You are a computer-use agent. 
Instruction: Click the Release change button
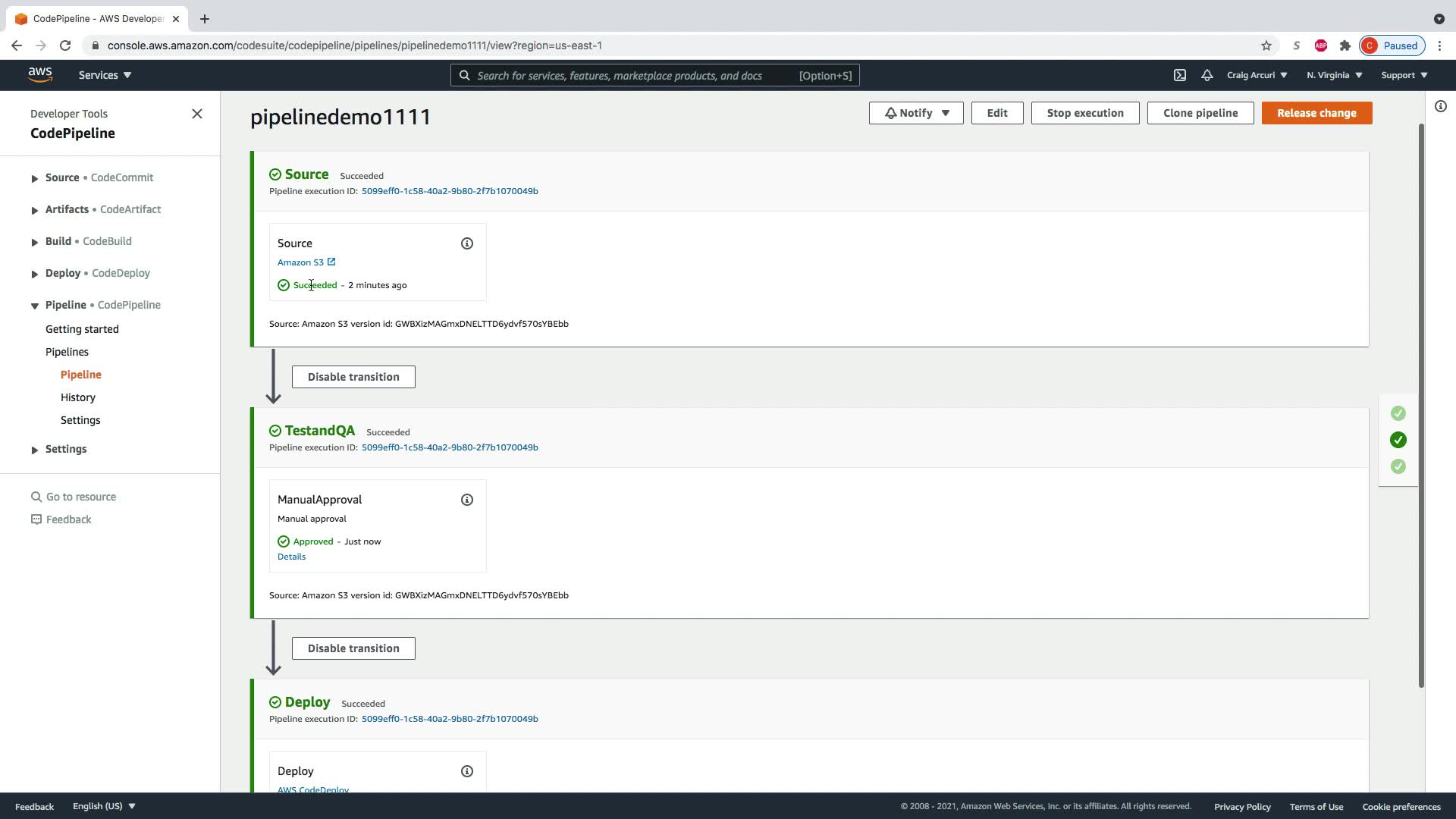1316,113
